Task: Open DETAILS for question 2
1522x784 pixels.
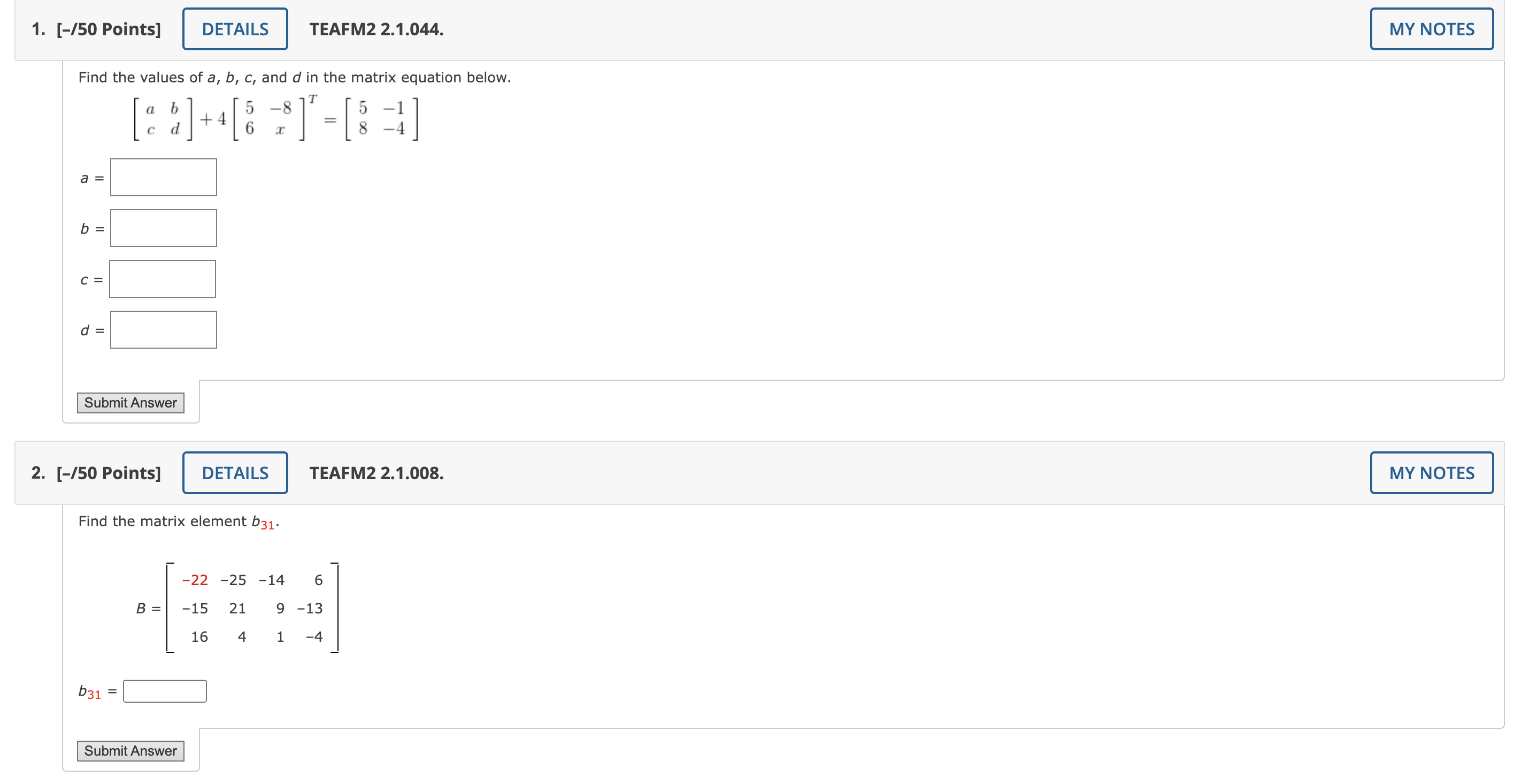Action: tap(234, 472)
